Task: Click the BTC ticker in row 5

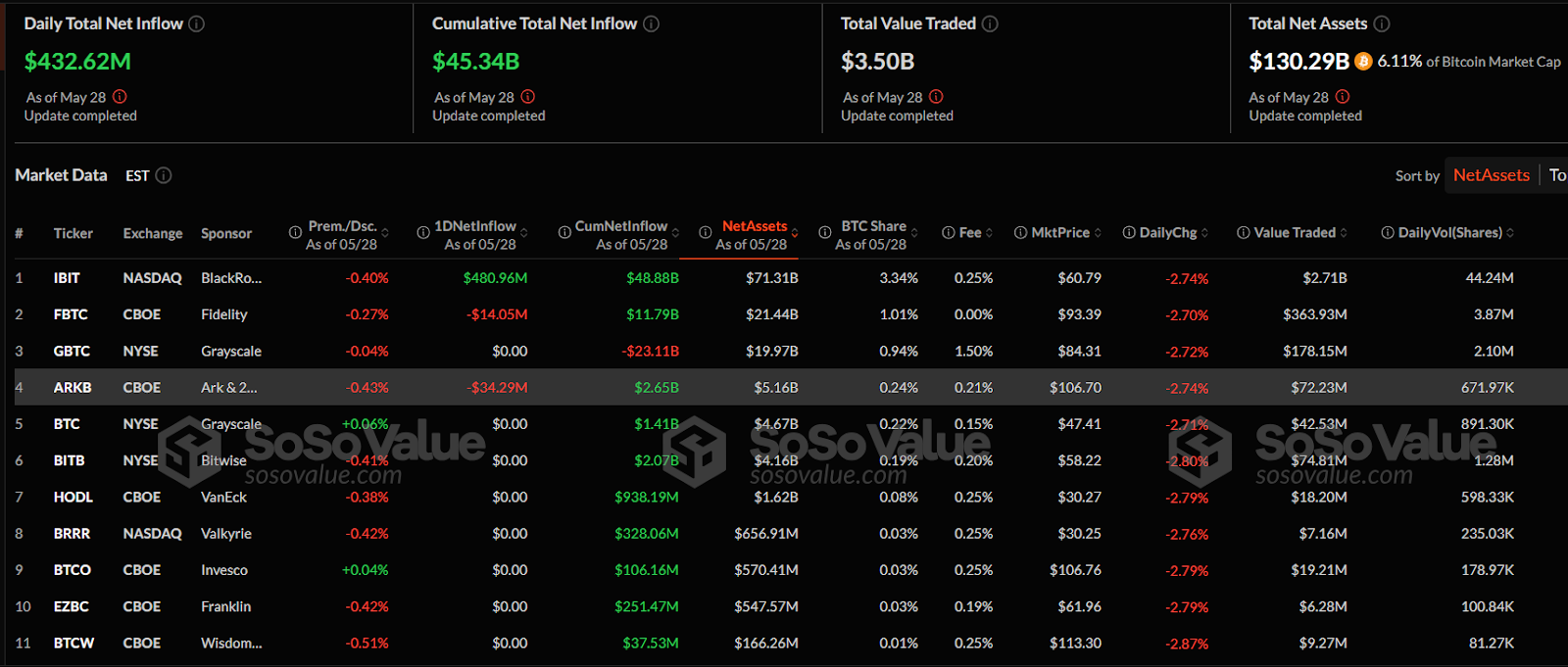Action: [x=67, y=424]
